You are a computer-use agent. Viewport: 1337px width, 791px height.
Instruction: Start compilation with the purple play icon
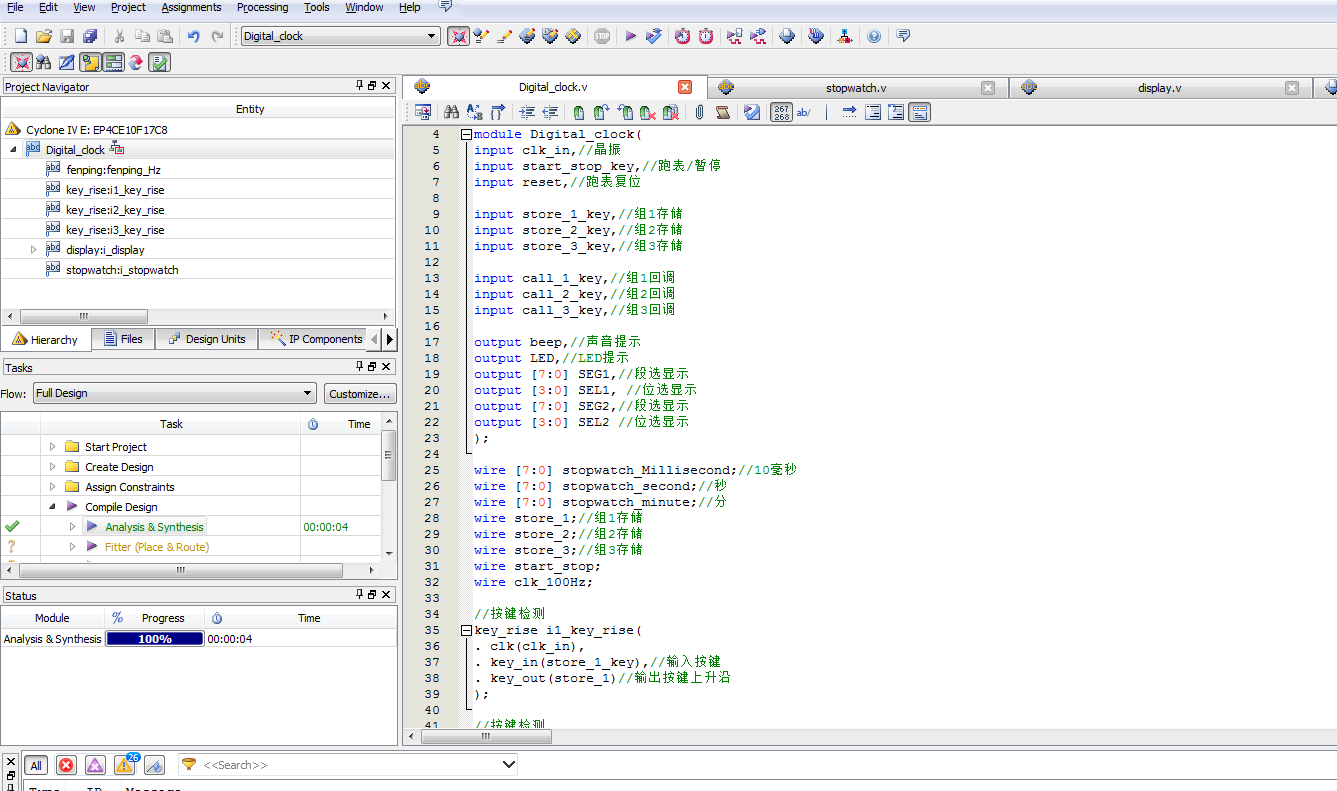(x=631, y=36)
